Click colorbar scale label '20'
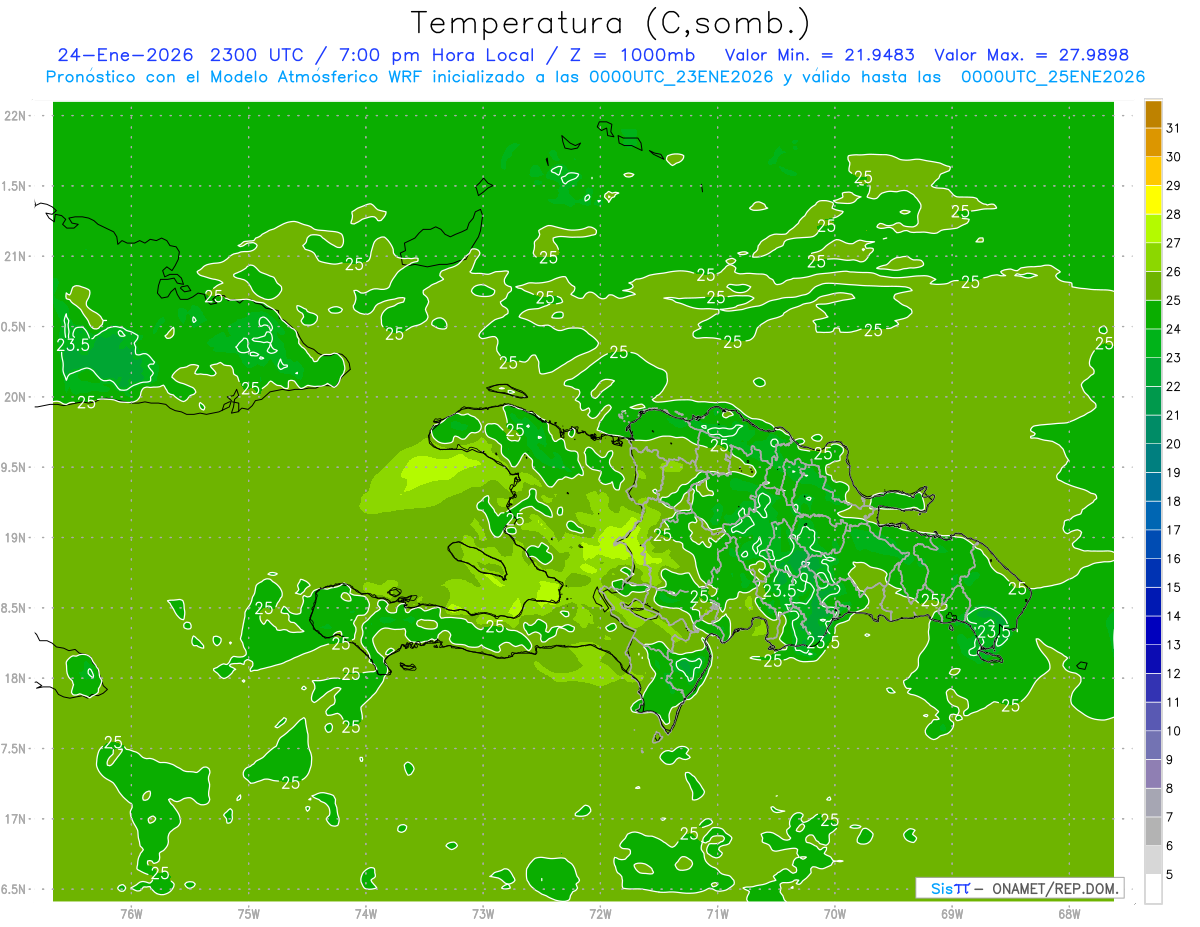Image resolution: width=1200 pixels, height=927 pixels. click(1174, 443)
